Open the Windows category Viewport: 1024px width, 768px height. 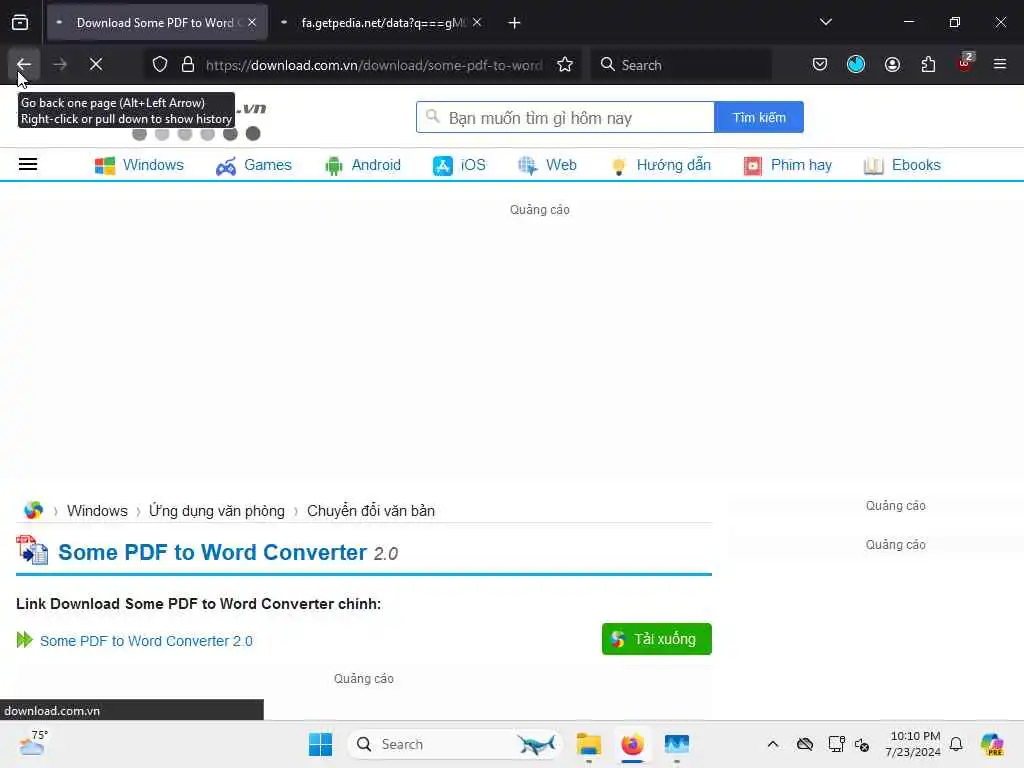click(x=139, y=165)
